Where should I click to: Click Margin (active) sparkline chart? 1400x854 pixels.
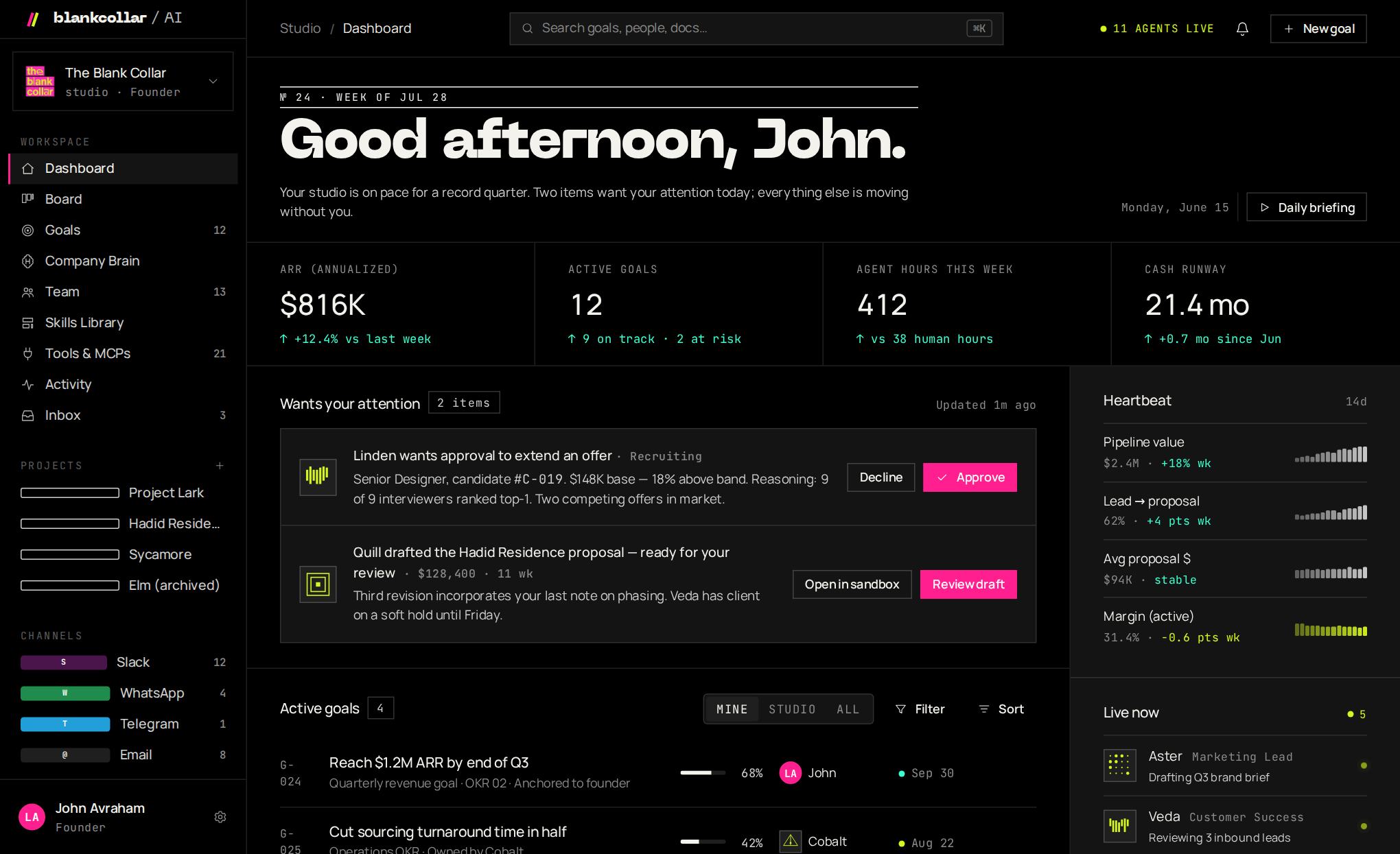[1331, 630]
